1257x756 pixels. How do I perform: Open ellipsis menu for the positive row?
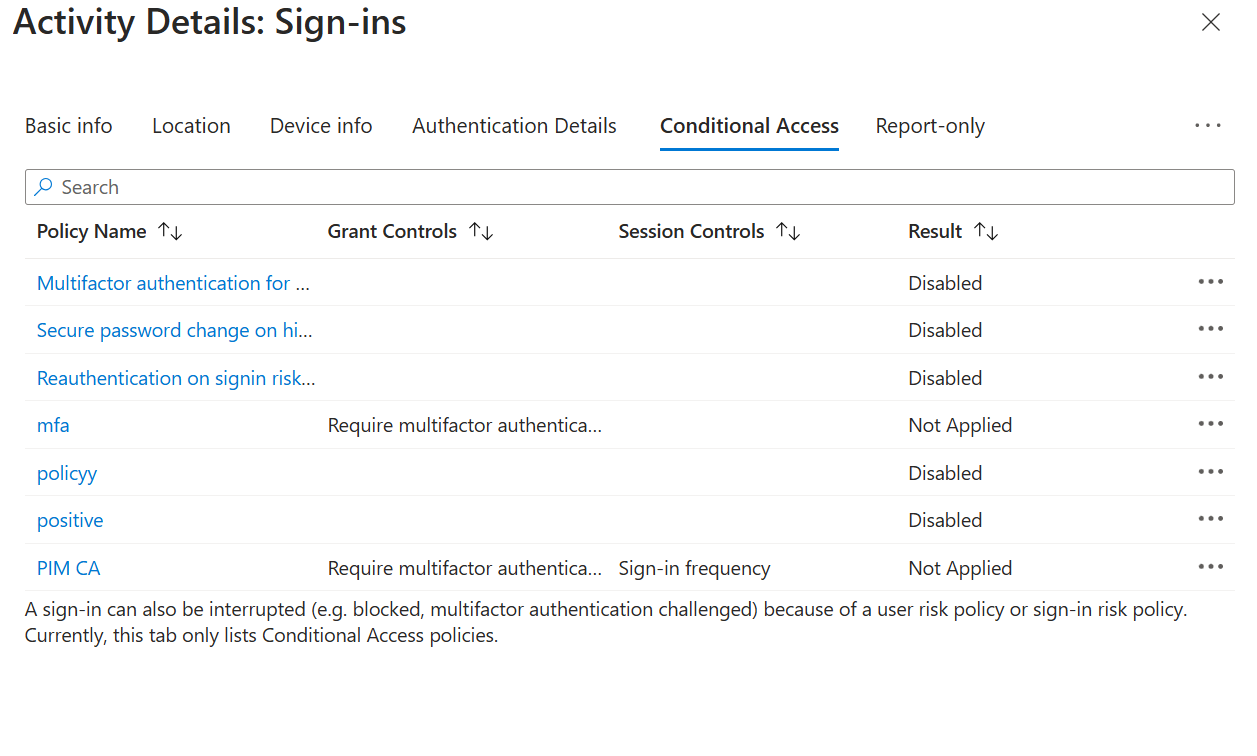tap(1210, 519)
